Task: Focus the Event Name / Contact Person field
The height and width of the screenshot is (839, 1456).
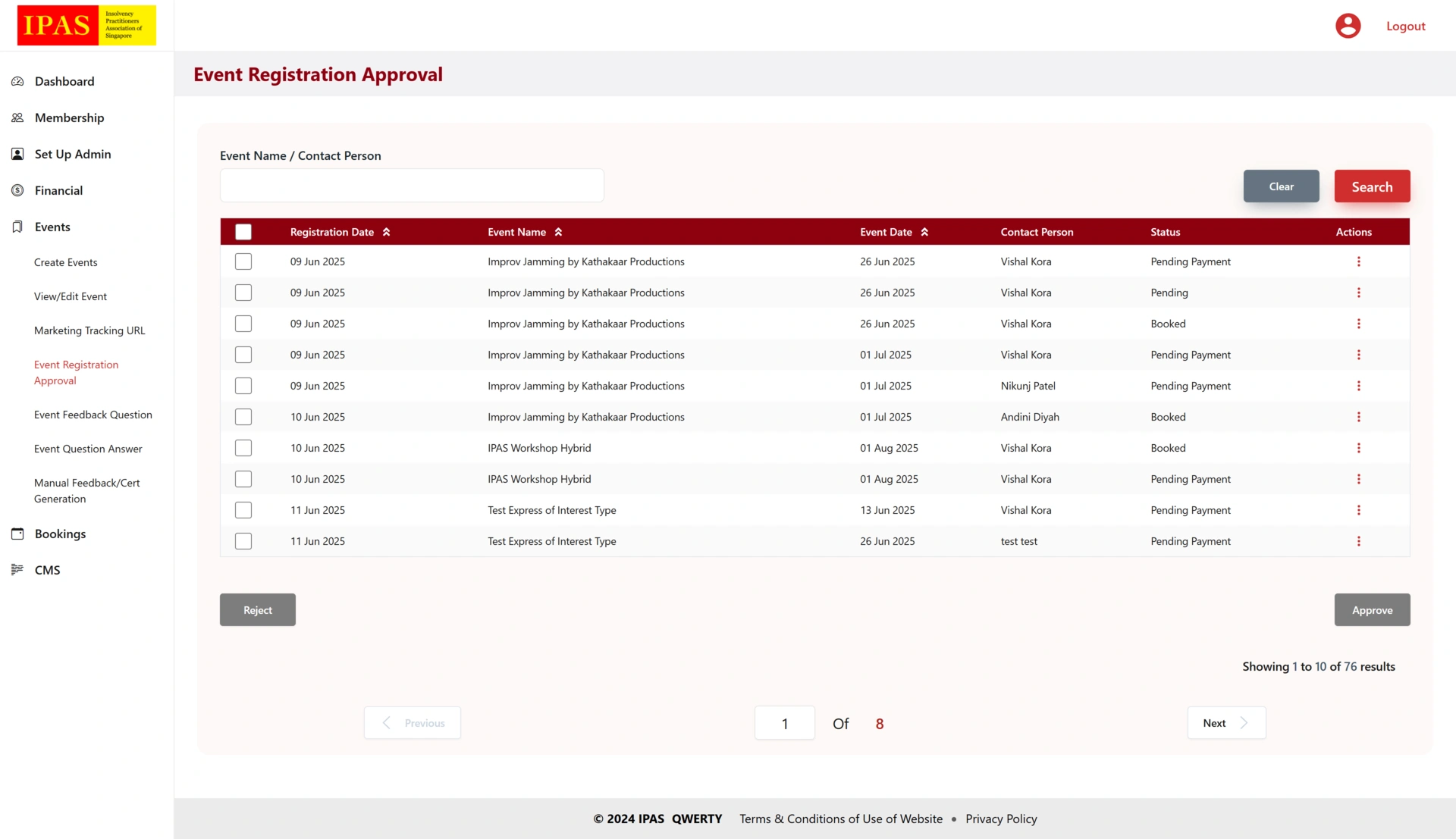Action: click(412, 186)
